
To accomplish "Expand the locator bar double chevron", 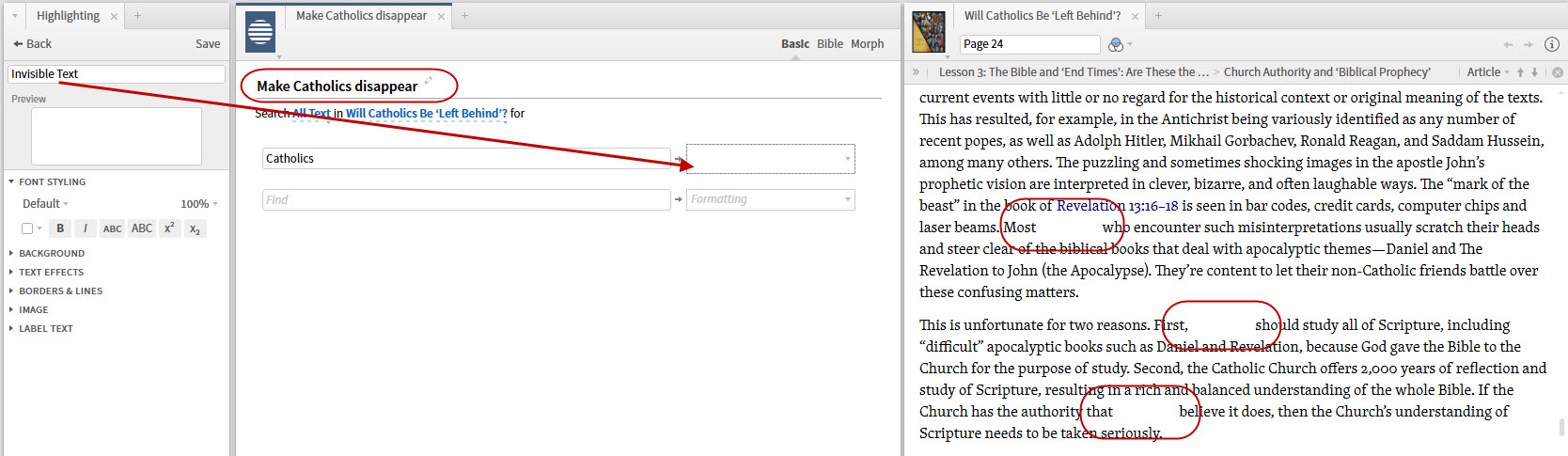I will click(x=916, y=71).
